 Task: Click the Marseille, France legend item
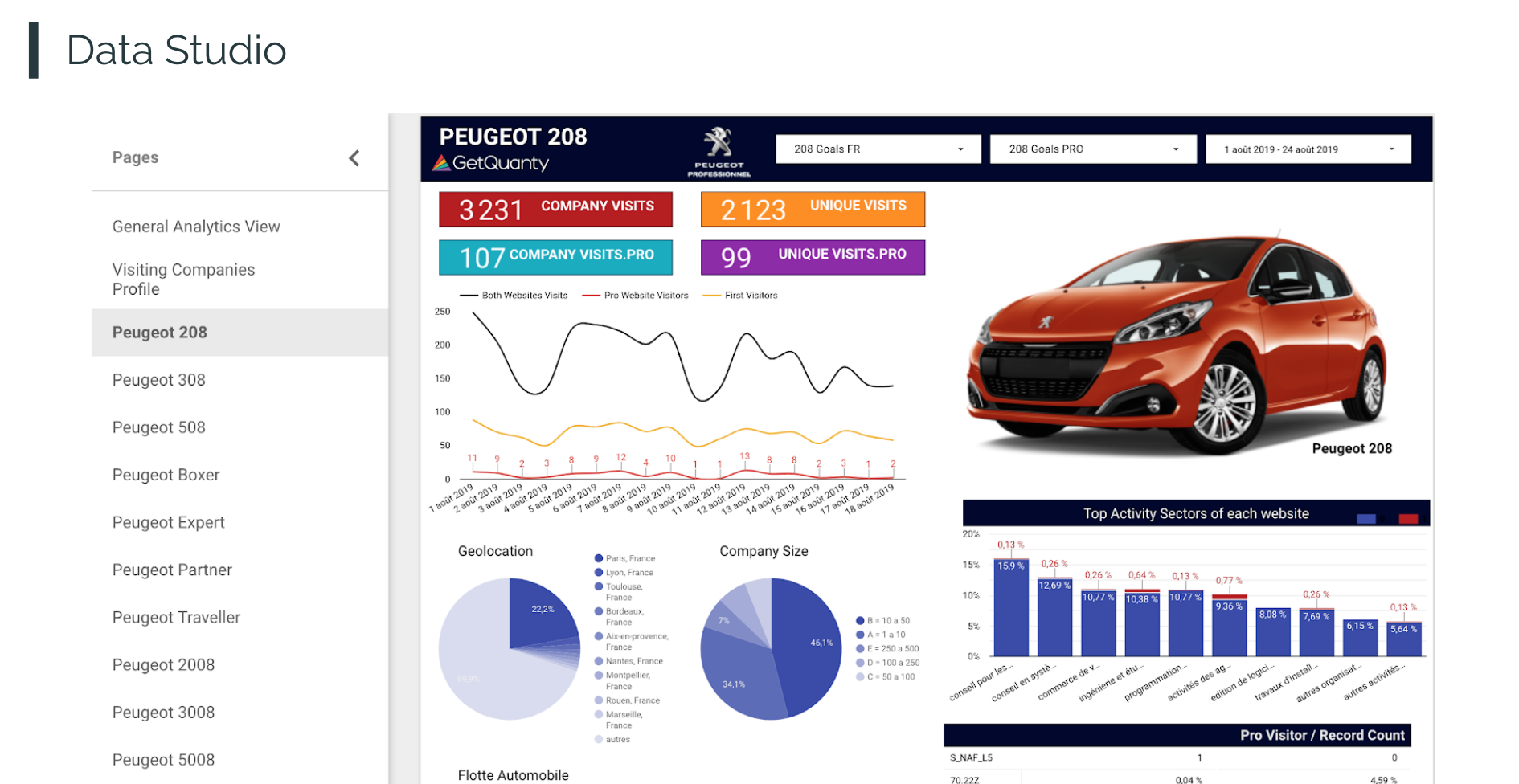(619, 720)
